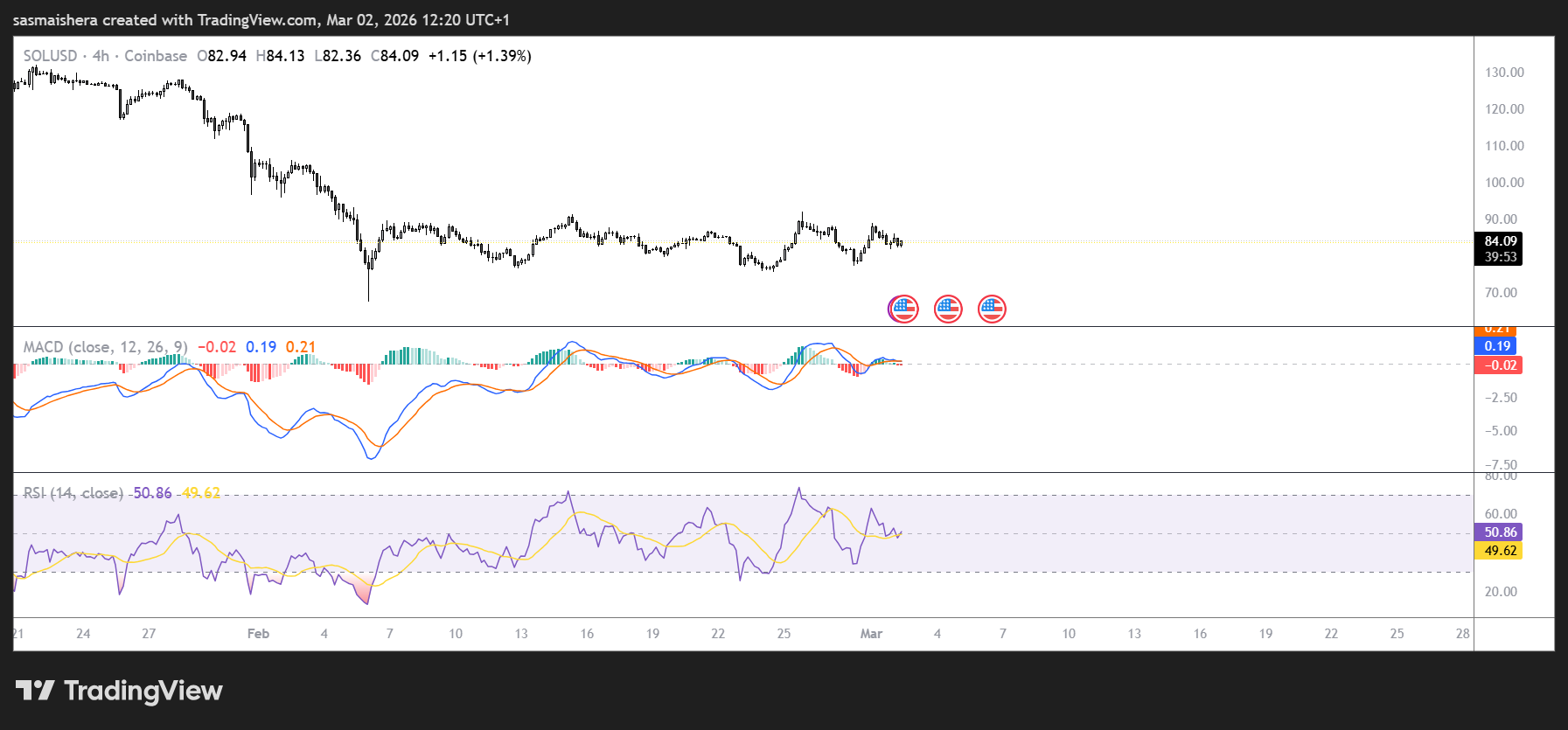
Task: Select the yellow 49.62 RSI average axis label
Action: (1499, 551)
